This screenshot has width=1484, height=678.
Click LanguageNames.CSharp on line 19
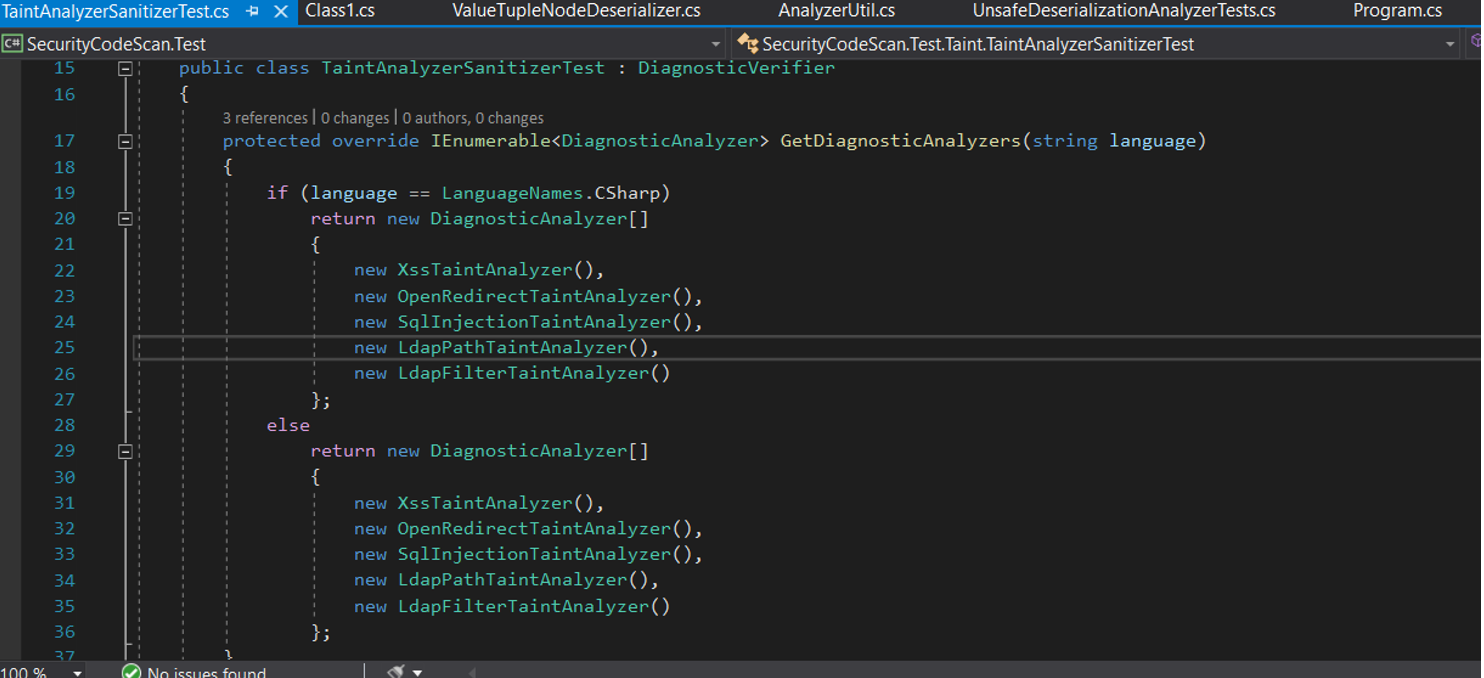click(551, 193)
